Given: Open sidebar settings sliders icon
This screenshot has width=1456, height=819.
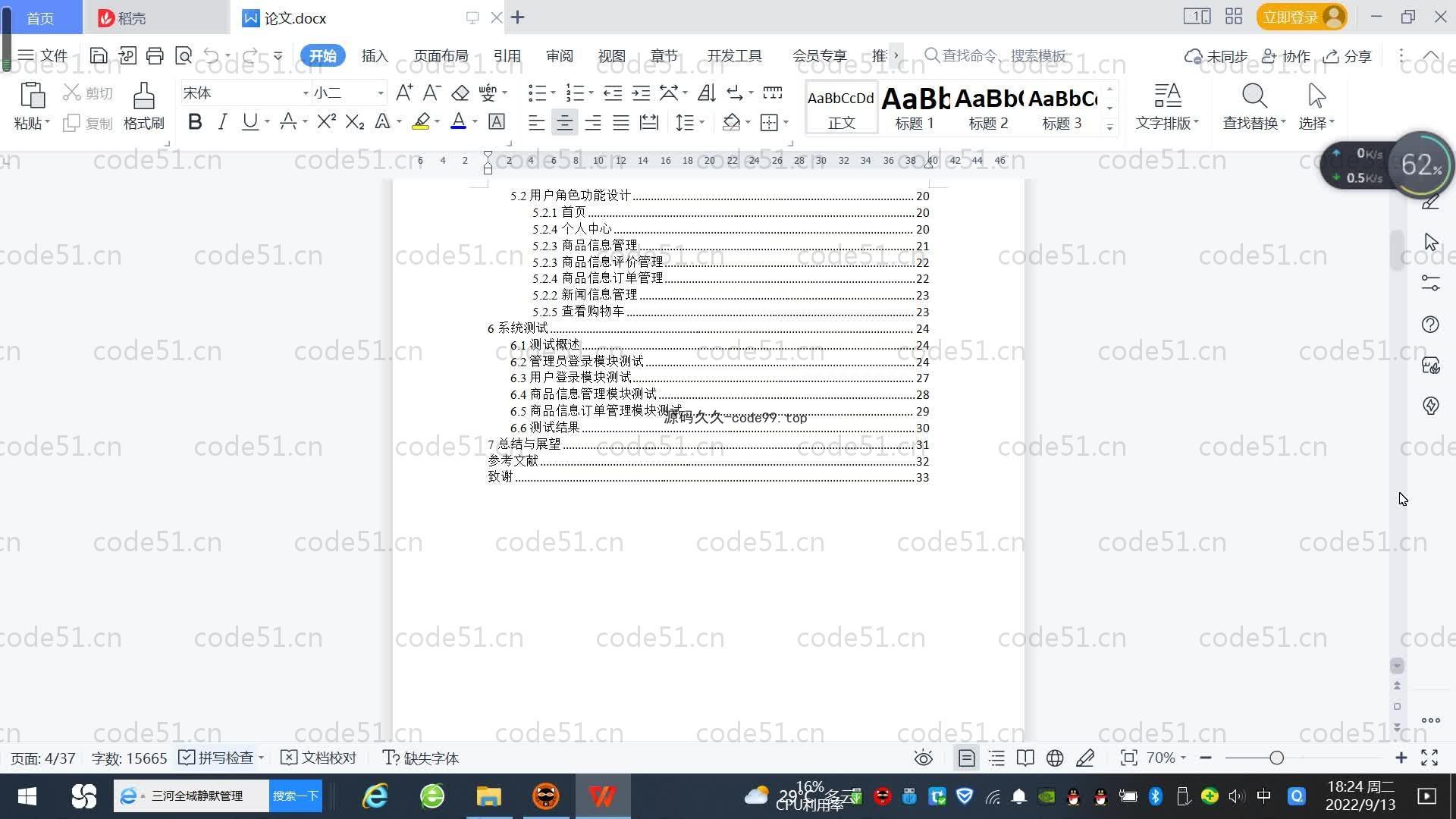Looking at the screenshot, I should [1430, 283].
